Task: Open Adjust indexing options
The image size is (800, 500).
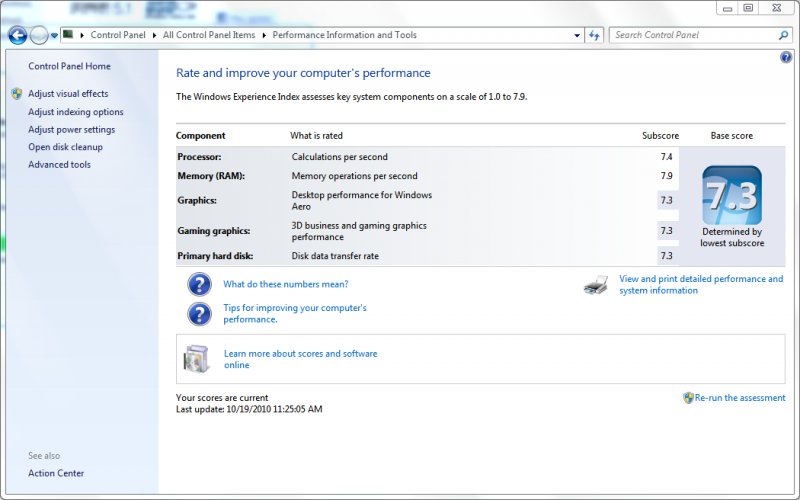Action: click(x=76, y=112)
